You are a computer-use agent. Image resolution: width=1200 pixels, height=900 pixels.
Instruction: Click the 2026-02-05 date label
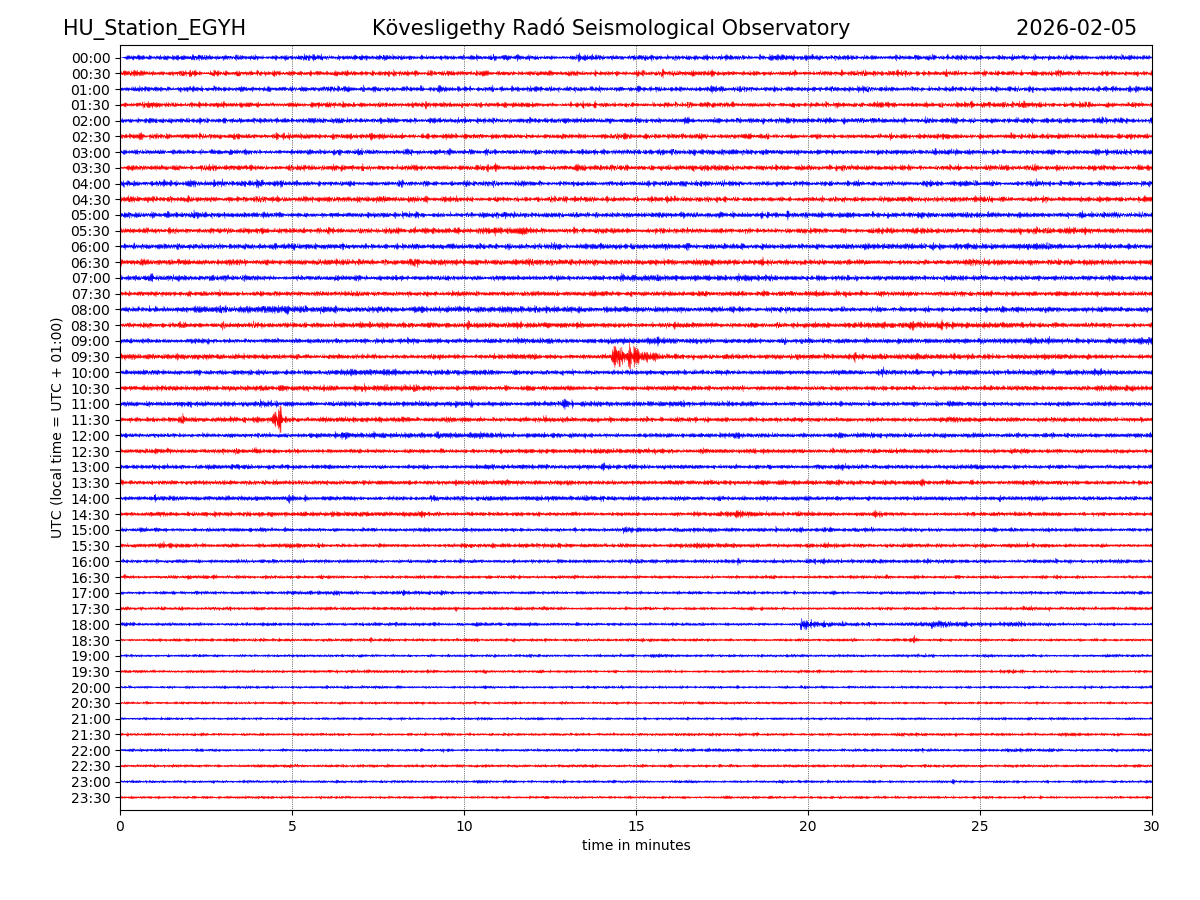click(x=1076, y=29)
